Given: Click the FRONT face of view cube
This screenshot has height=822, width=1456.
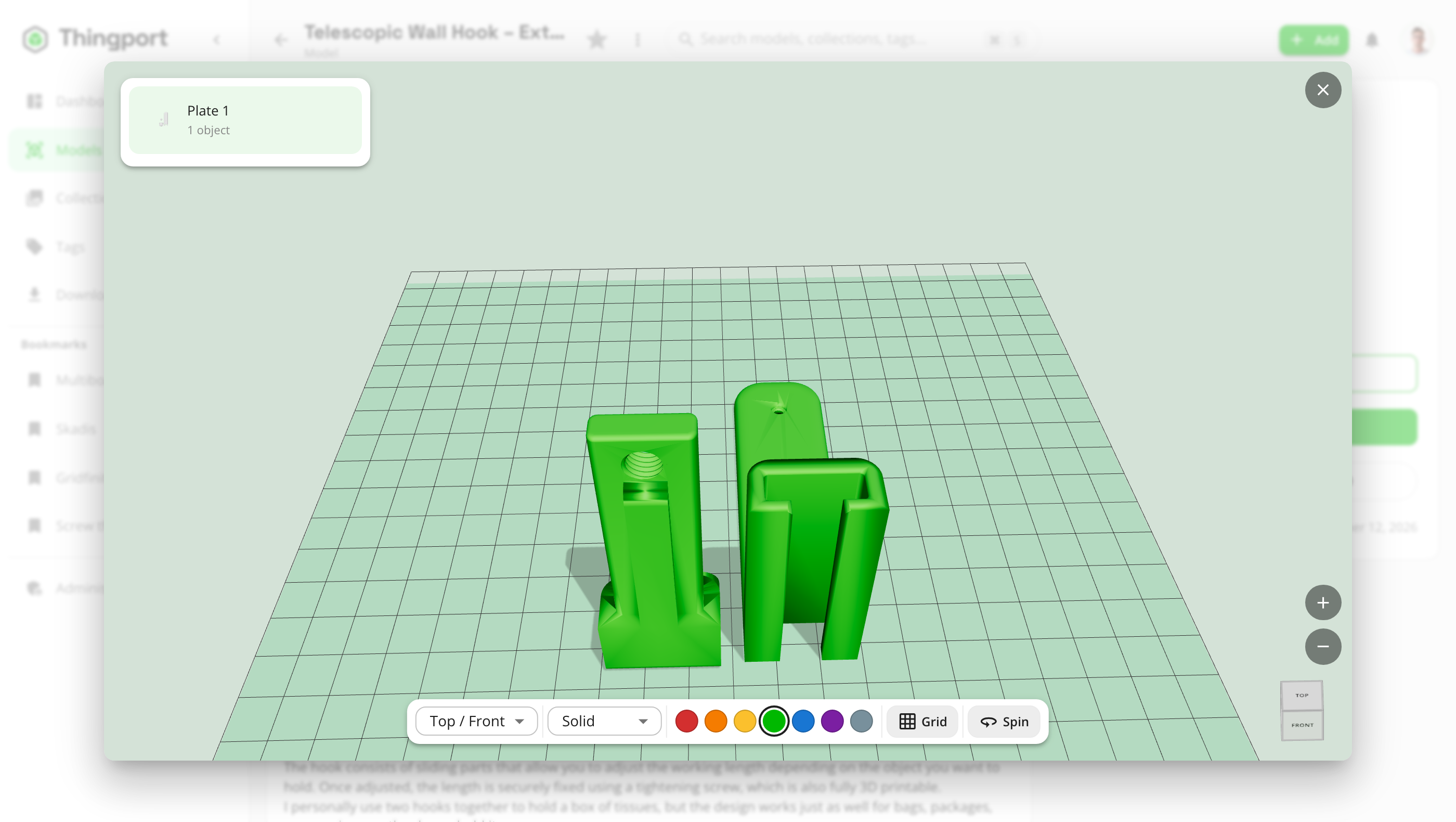Looking at the screenshot, I should pyautogui.click(x=1302, y=725).
